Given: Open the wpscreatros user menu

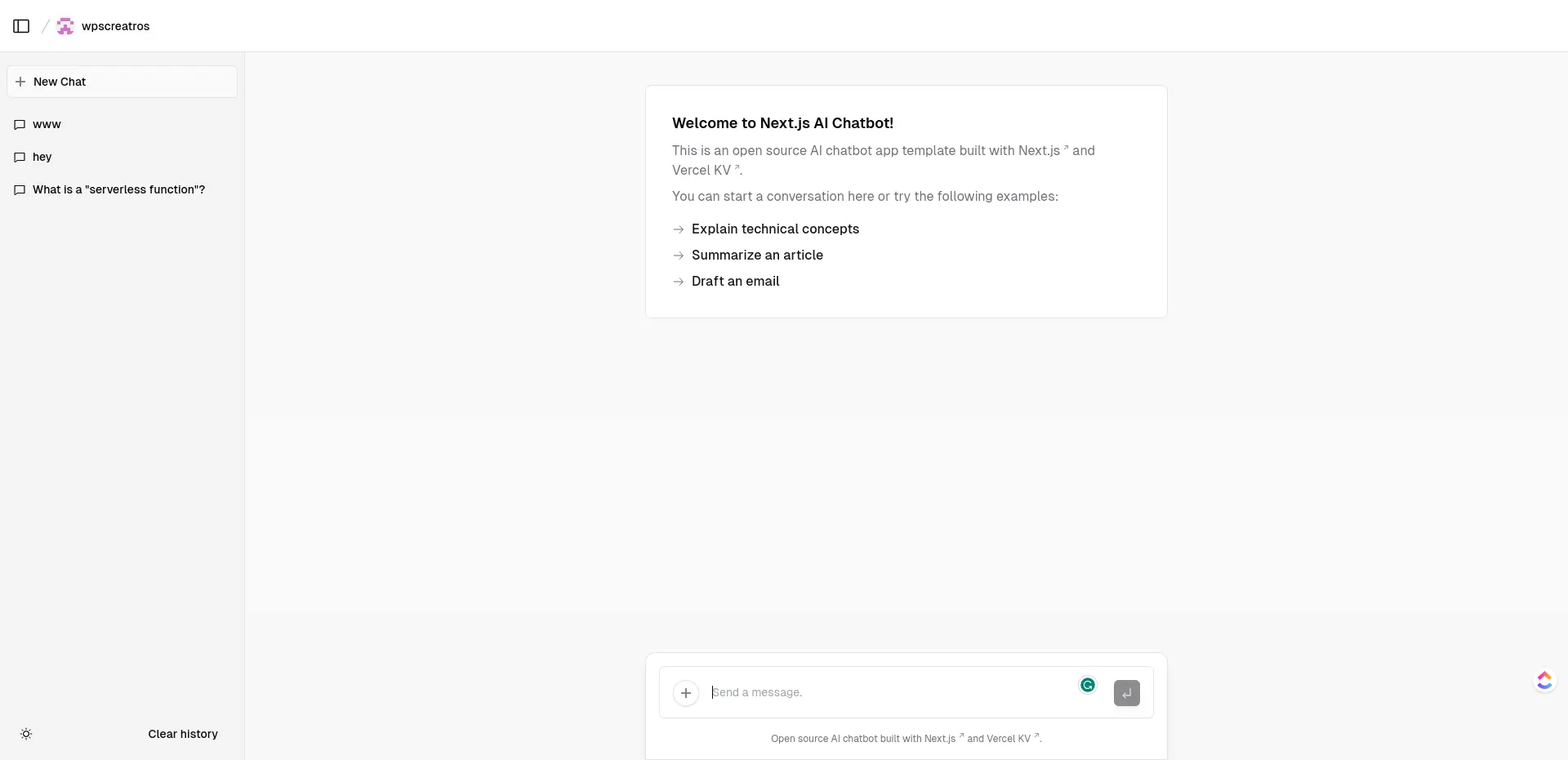Looking at the screenshot, I should [x=104, y=26].
